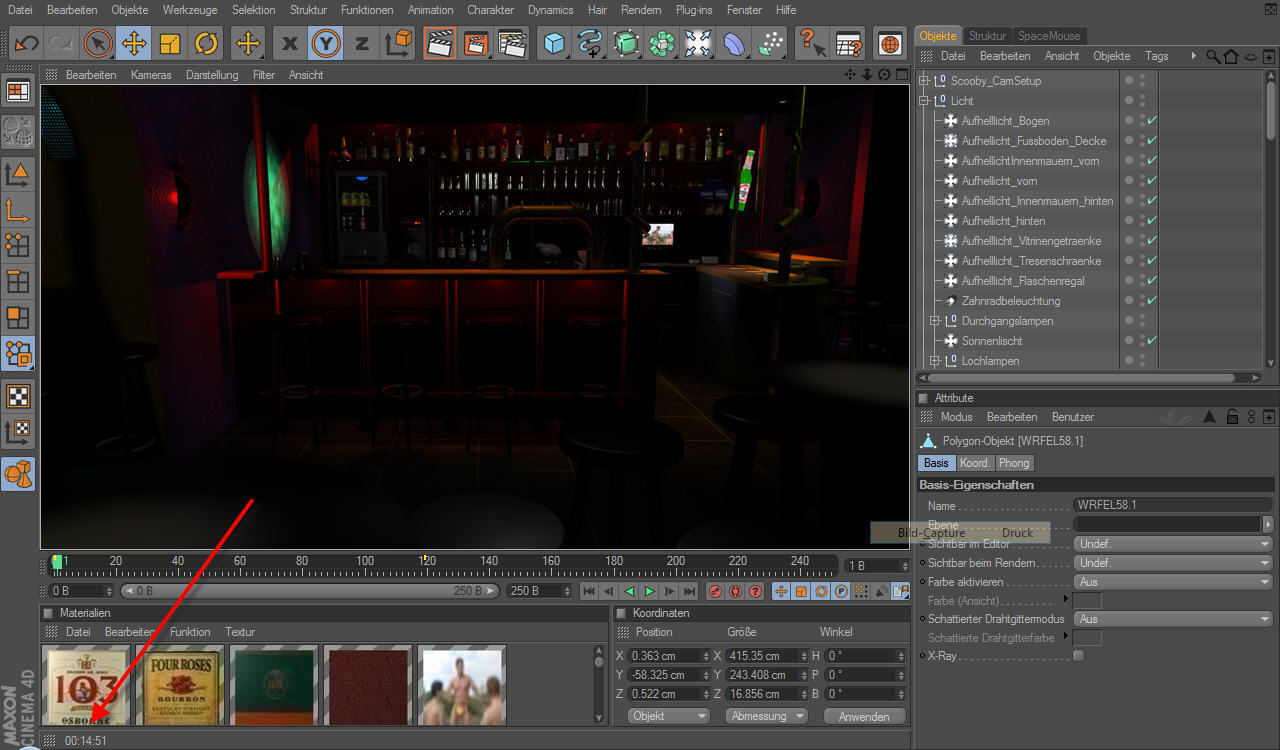
Task: Jump to the end of the animation
Action: click(x=689, y=591)
